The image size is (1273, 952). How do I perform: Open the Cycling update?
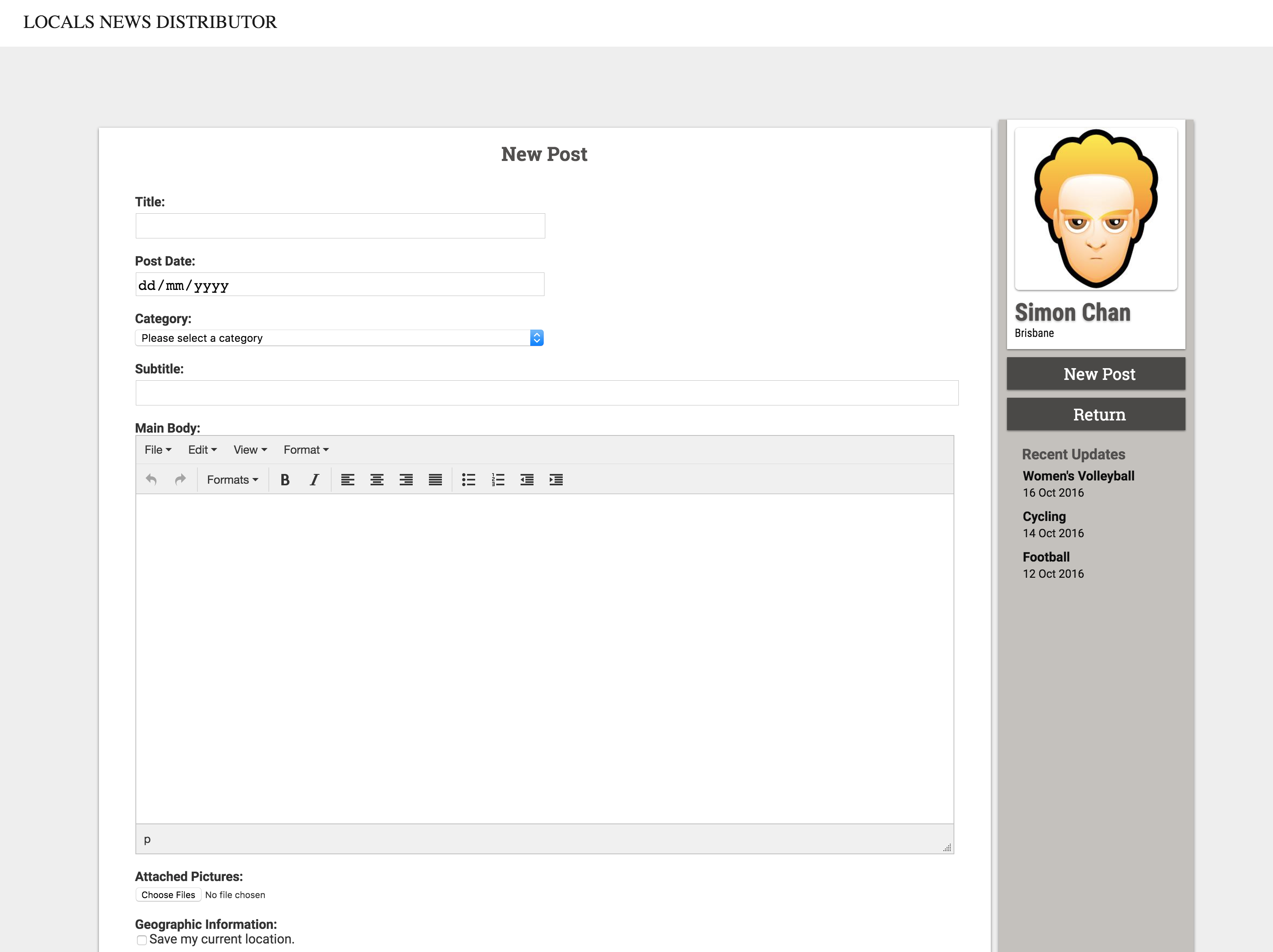[1044, 516]
